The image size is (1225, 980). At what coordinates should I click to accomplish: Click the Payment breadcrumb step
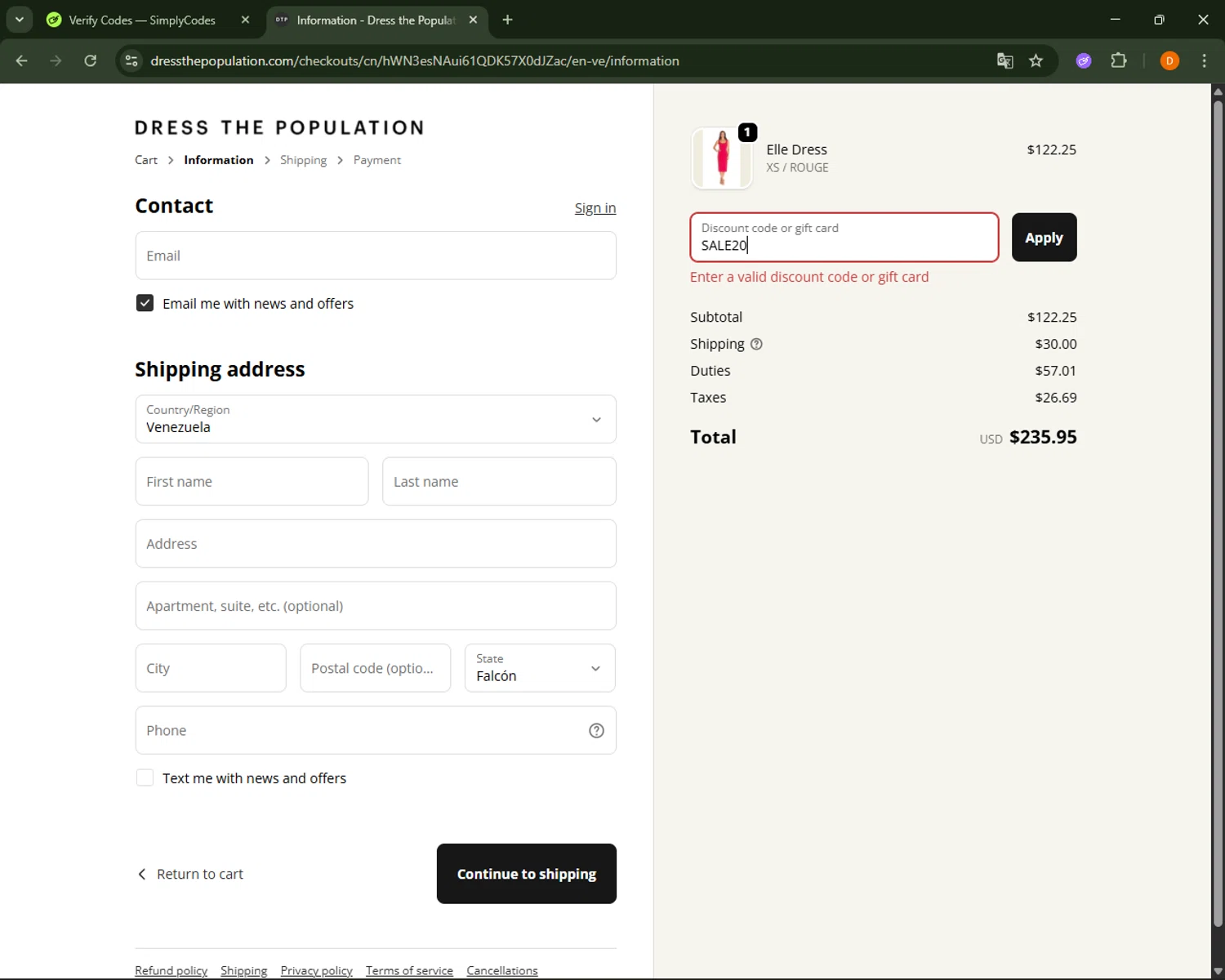click(x=377, y=160)
